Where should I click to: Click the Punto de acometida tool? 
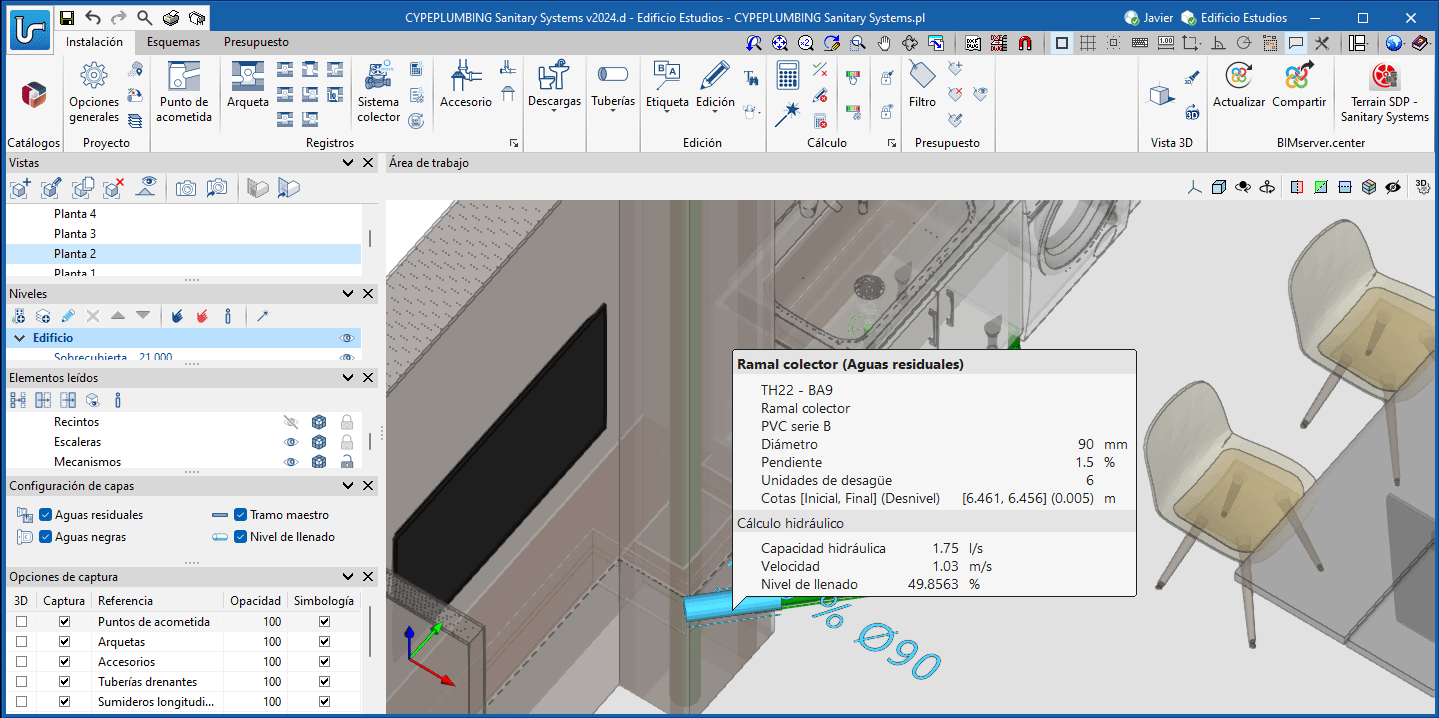click(x=185, y=92)
